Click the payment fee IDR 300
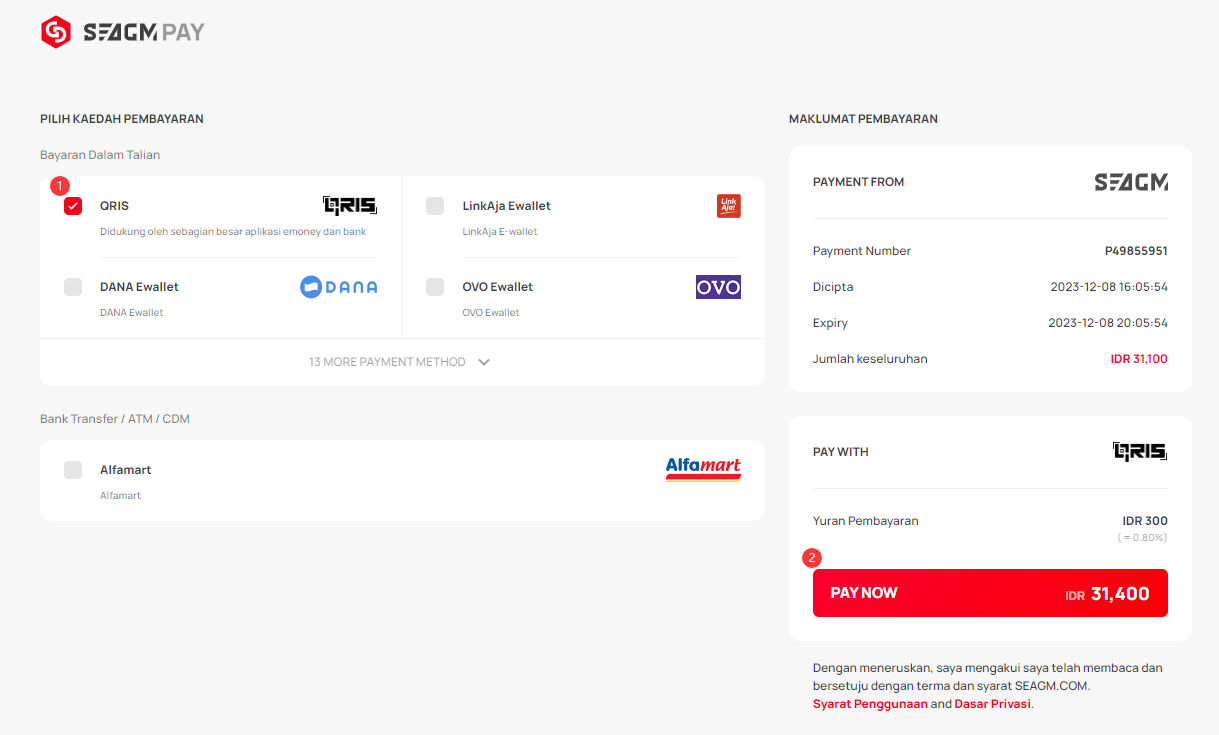Screen dimensions: 1219x735 [1145, 521]
